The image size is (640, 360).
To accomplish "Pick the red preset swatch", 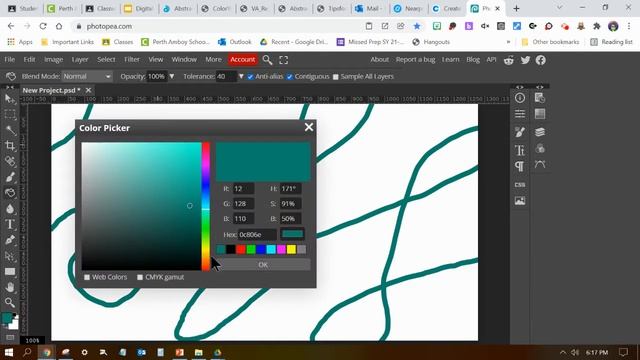I will pos(241,249).
